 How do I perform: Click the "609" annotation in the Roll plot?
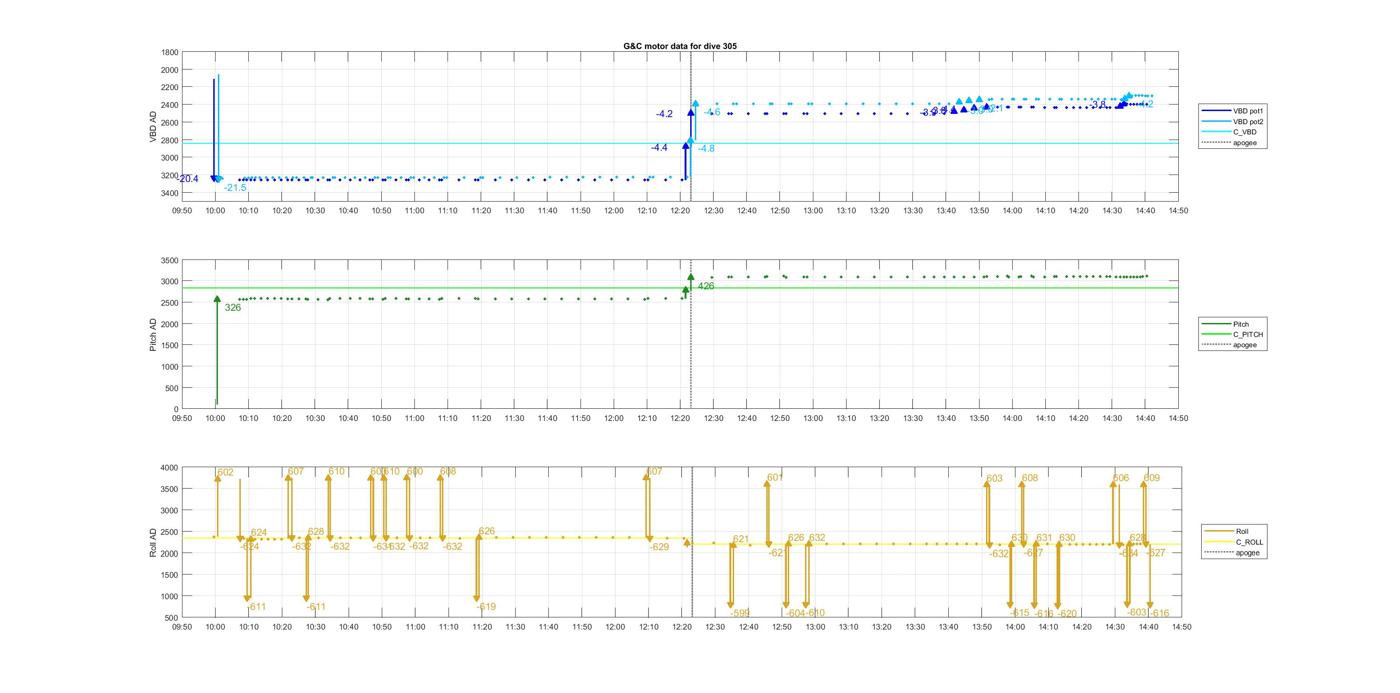pyautogui.click(x=1152, y=478)
